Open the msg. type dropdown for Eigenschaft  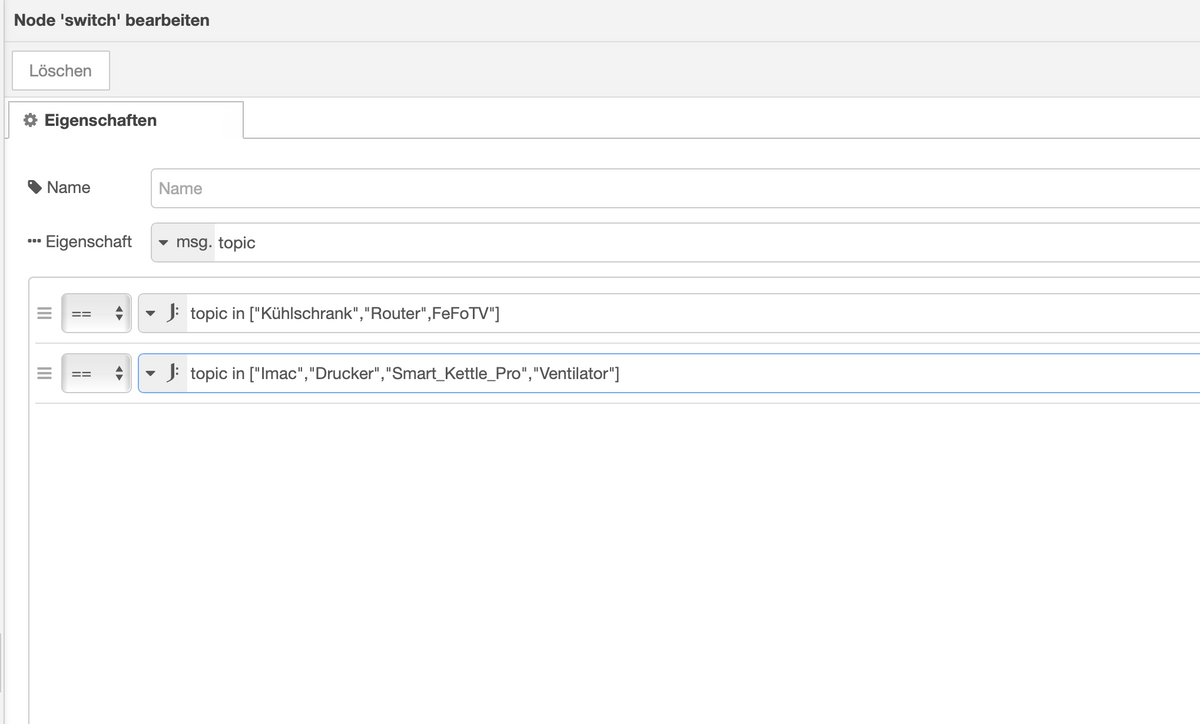tap(182, 242)
